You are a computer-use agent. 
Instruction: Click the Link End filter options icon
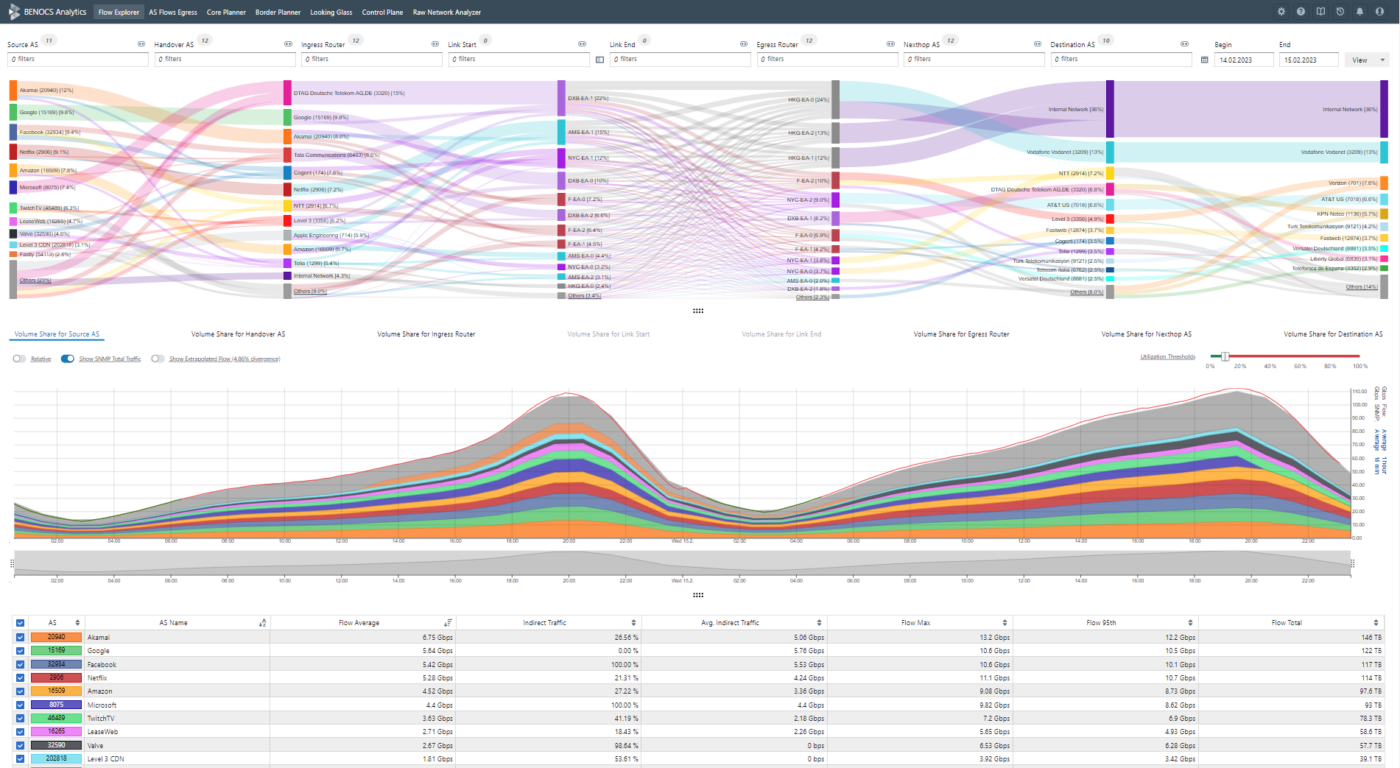(x=744, y=44)
